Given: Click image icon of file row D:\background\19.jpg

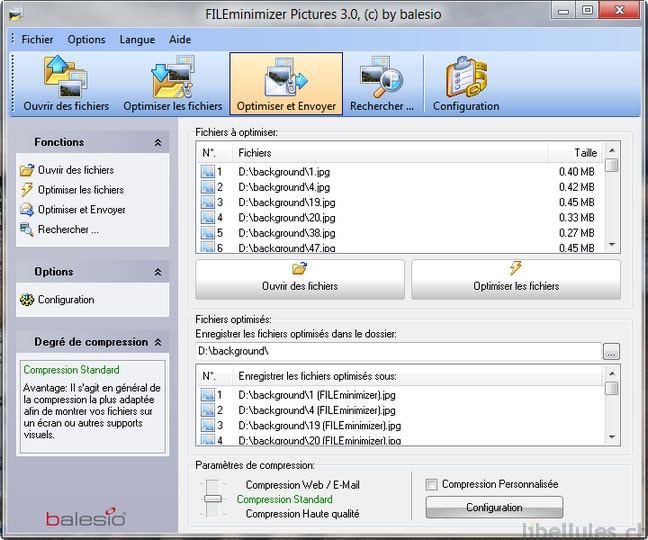Looking at the screenshot, I should 208,202.
